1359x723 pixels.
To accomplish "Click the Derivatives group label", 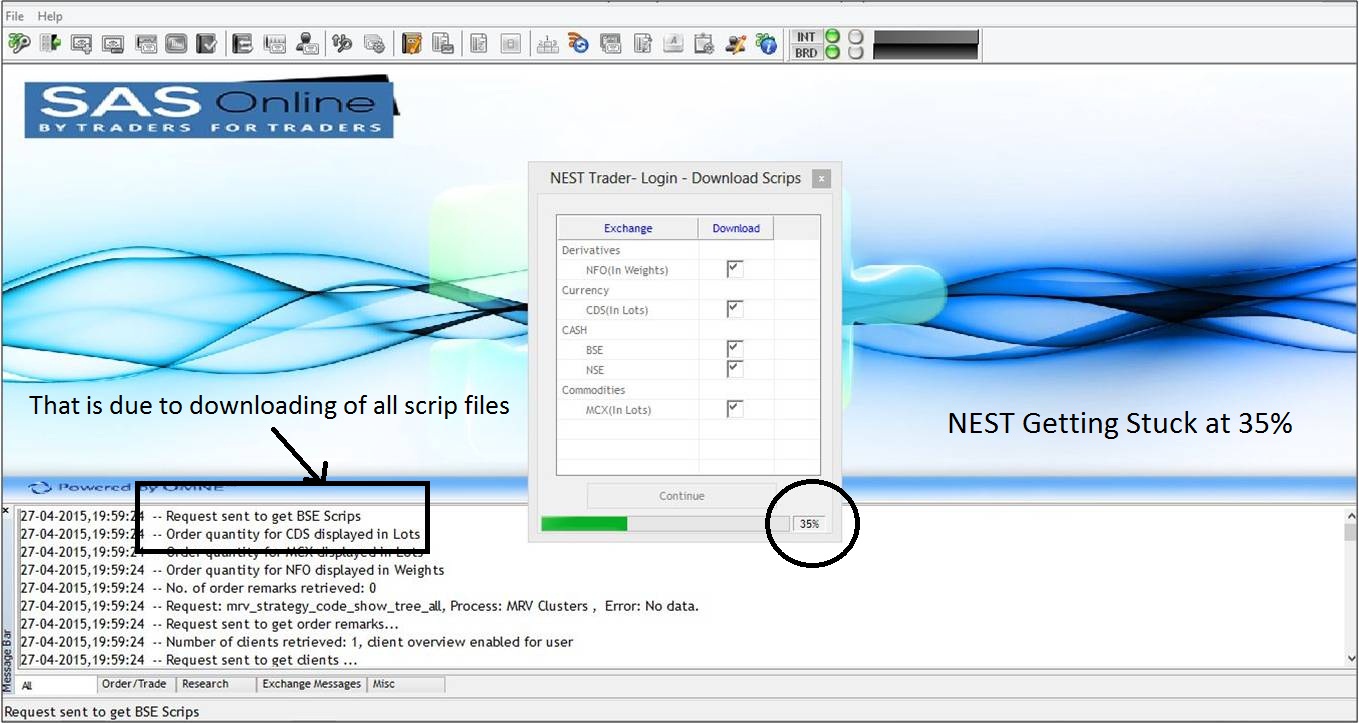I will click(x=591, y=250).
